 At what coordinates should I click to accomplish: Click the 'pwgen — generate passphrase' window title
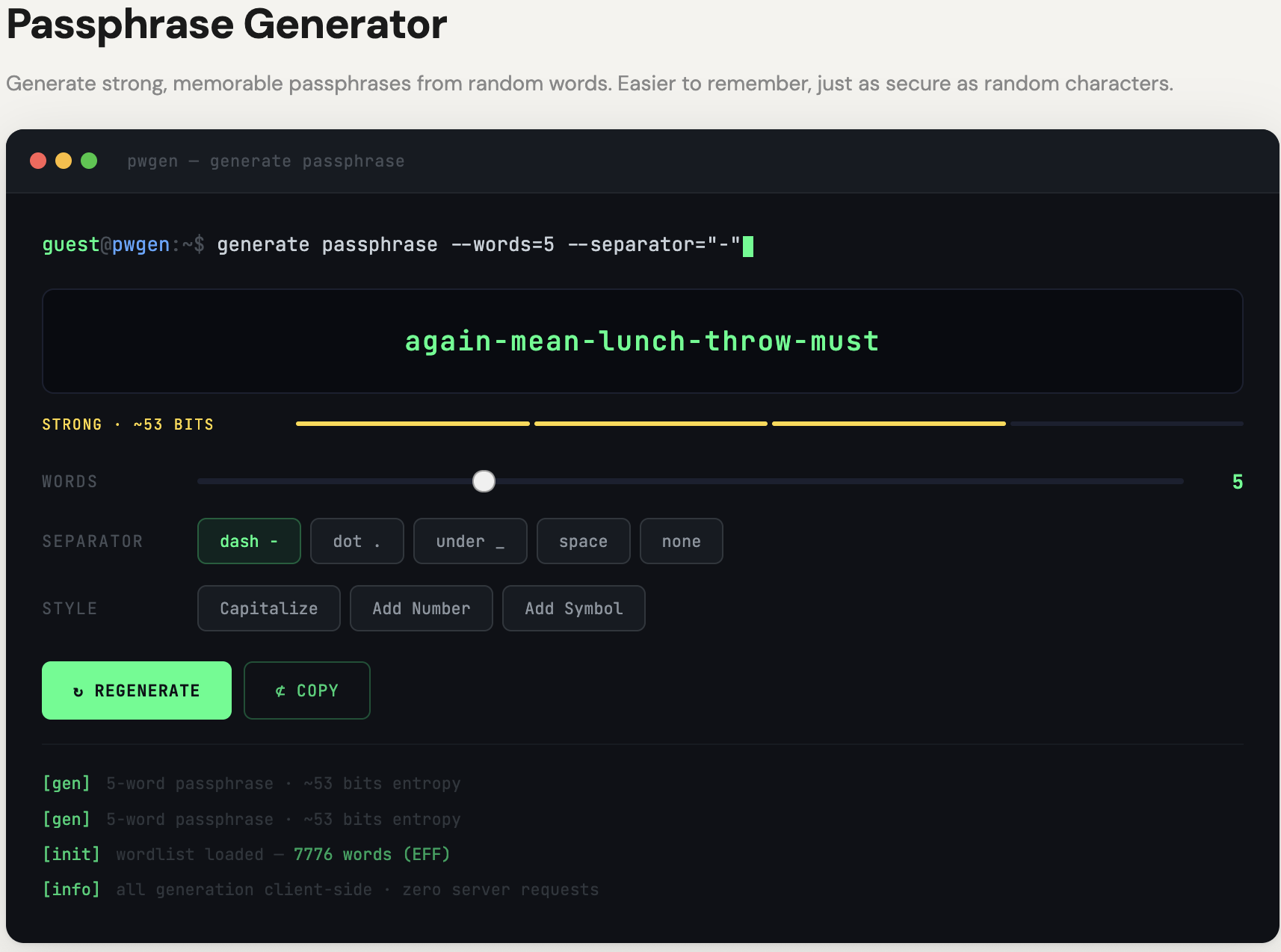point(266,161)
